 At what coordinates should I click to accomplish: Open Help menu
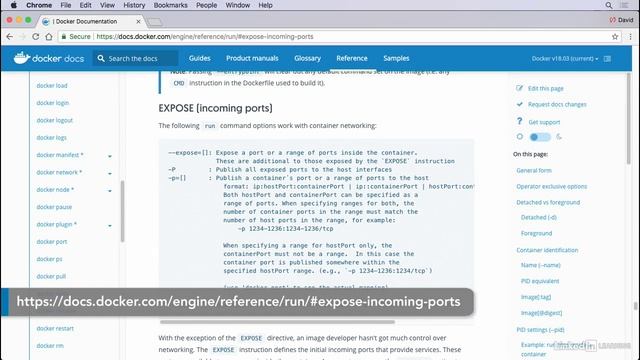[265, 5]
